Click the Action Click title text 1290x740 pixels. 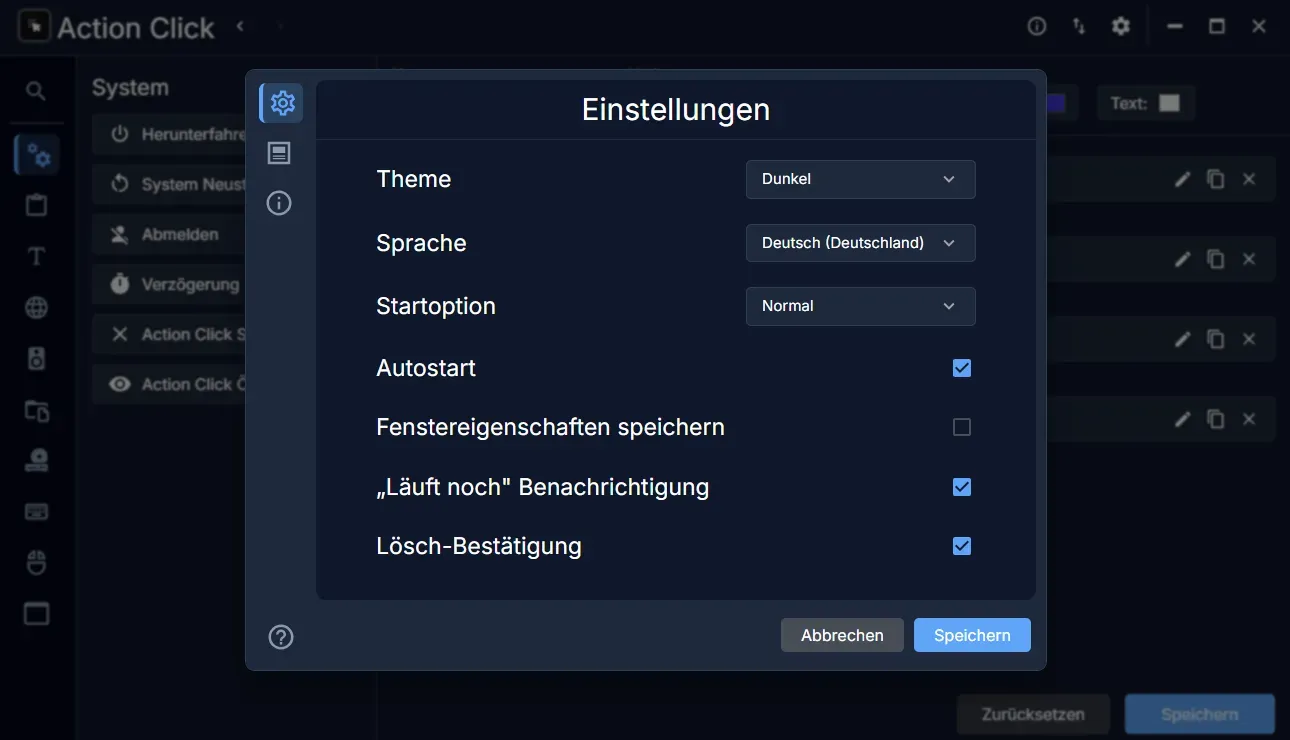pos(136,28)
